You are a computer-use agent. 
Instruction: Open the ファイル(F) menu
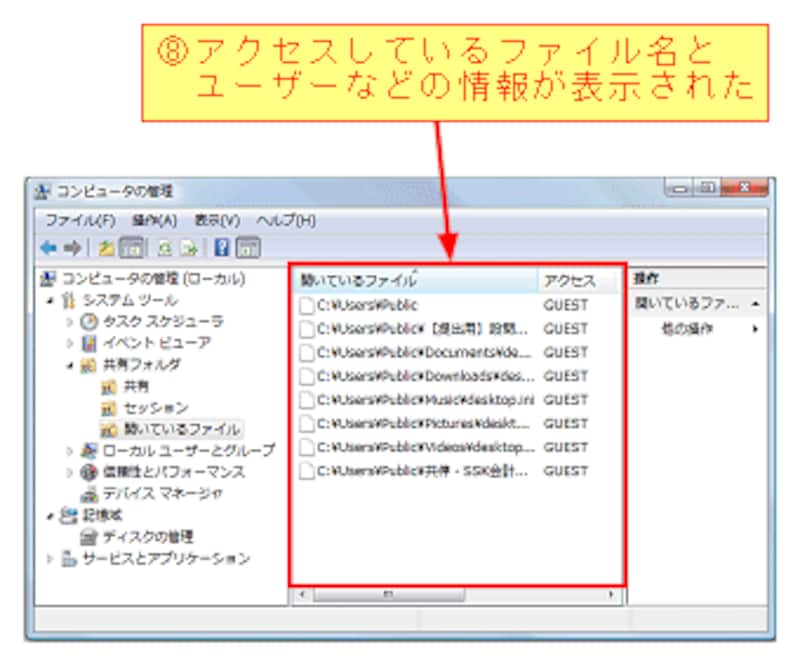[80, 220]
